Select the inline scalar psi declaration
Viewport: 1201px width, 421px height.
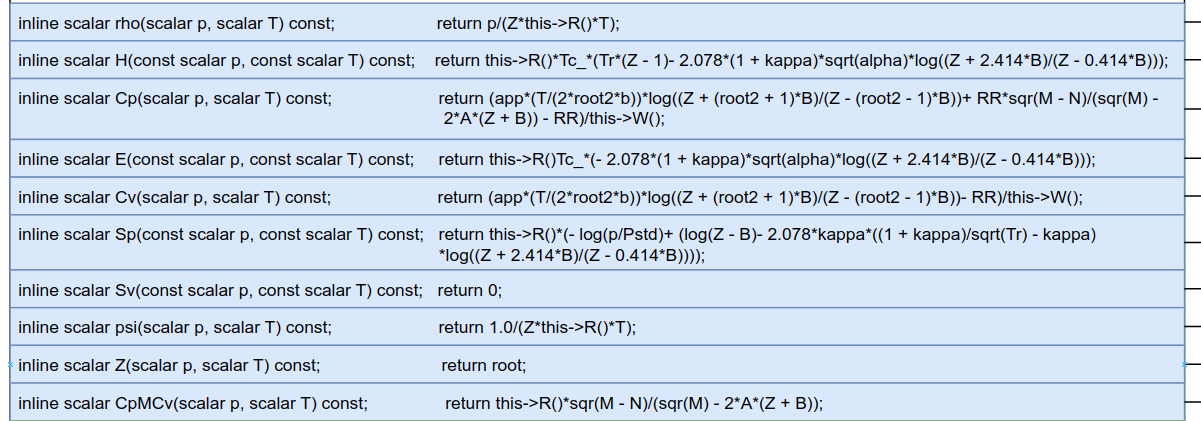click(175, 327)
